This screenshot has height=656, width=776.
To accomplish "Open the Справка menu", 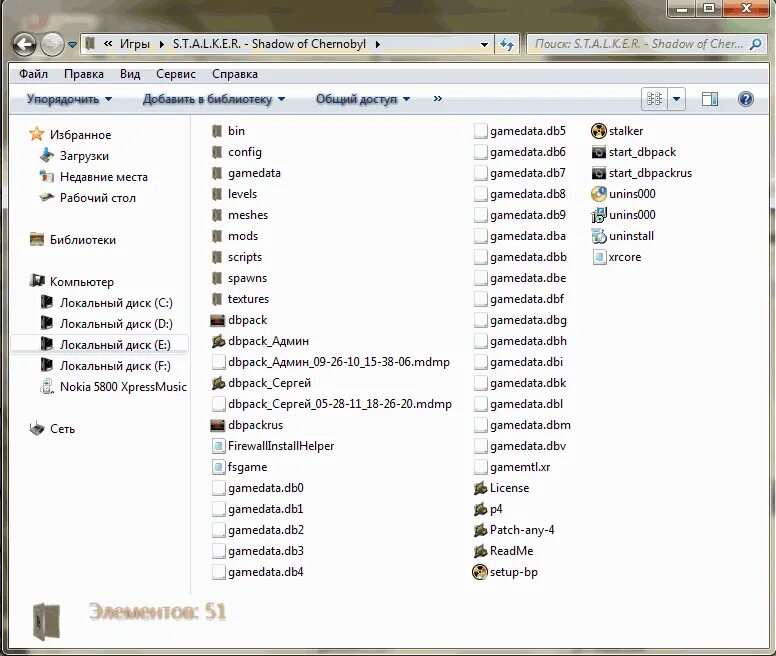I will (235, 74).
